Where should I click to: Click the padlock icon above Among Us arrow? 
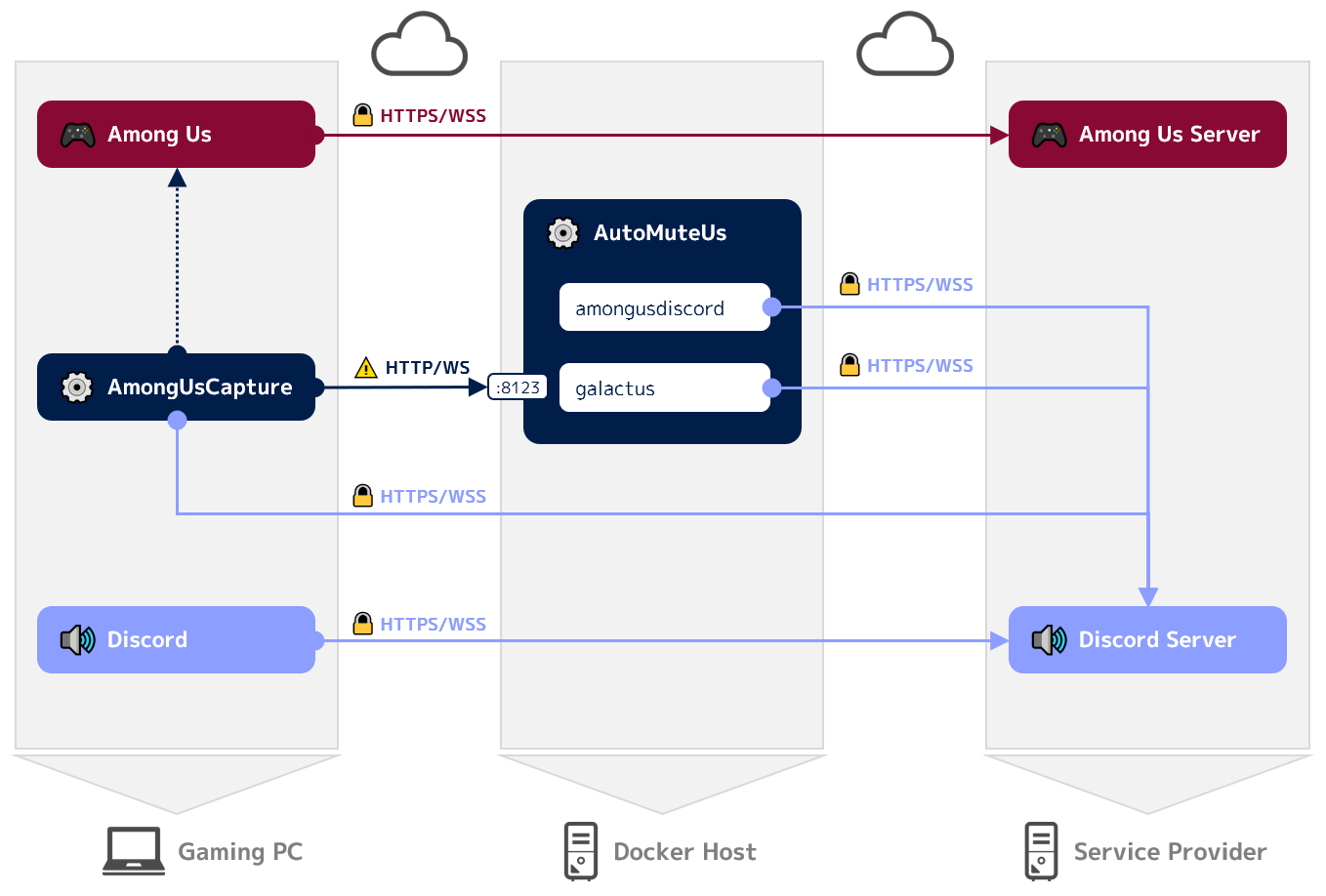click(x=362, y=115)
